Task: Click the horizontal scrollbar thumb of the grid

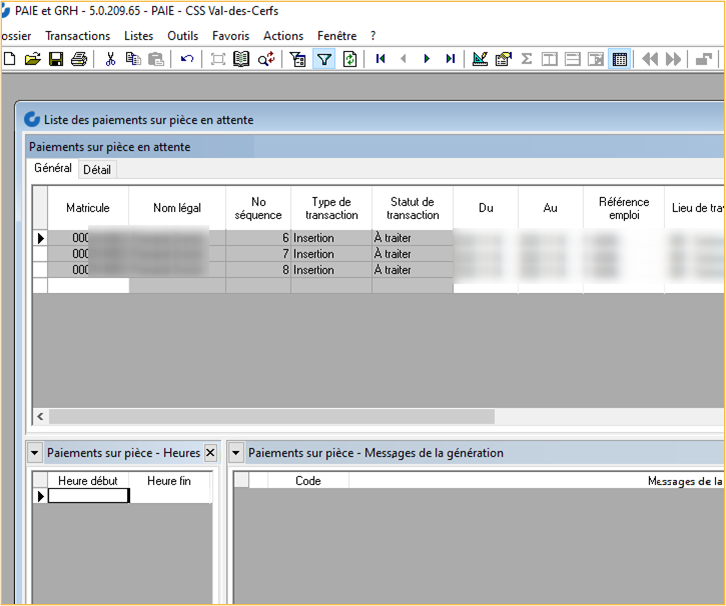Action: pyautogui.click(x=272, y=416)
